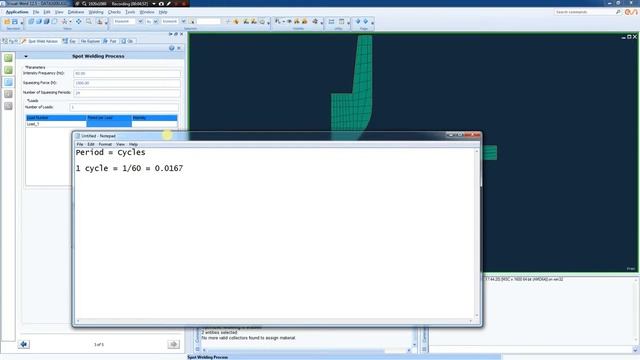Click the Save disk icon in toolbar

coord(15,22)
